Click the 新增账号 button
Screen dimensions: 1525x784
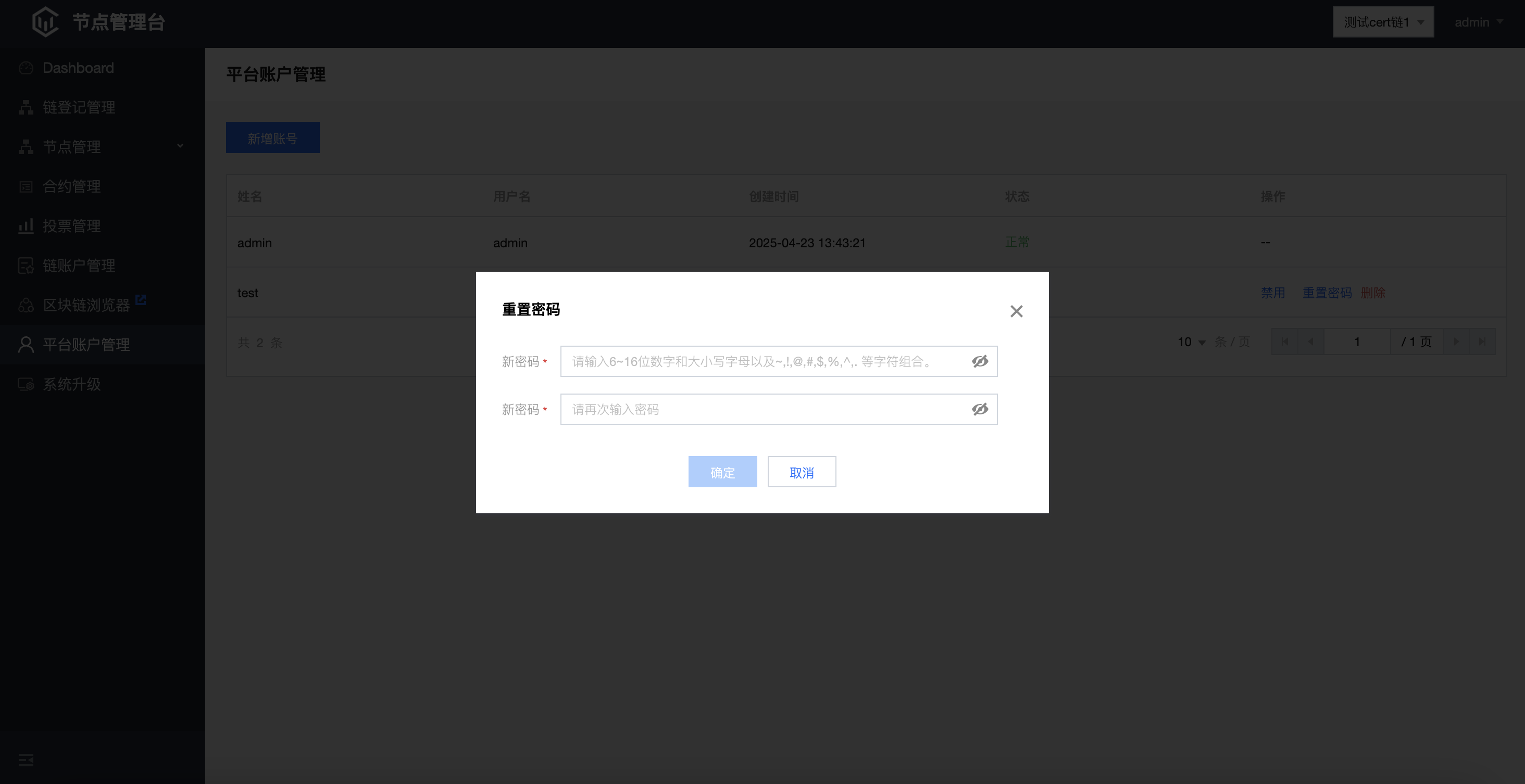point(272,137)
